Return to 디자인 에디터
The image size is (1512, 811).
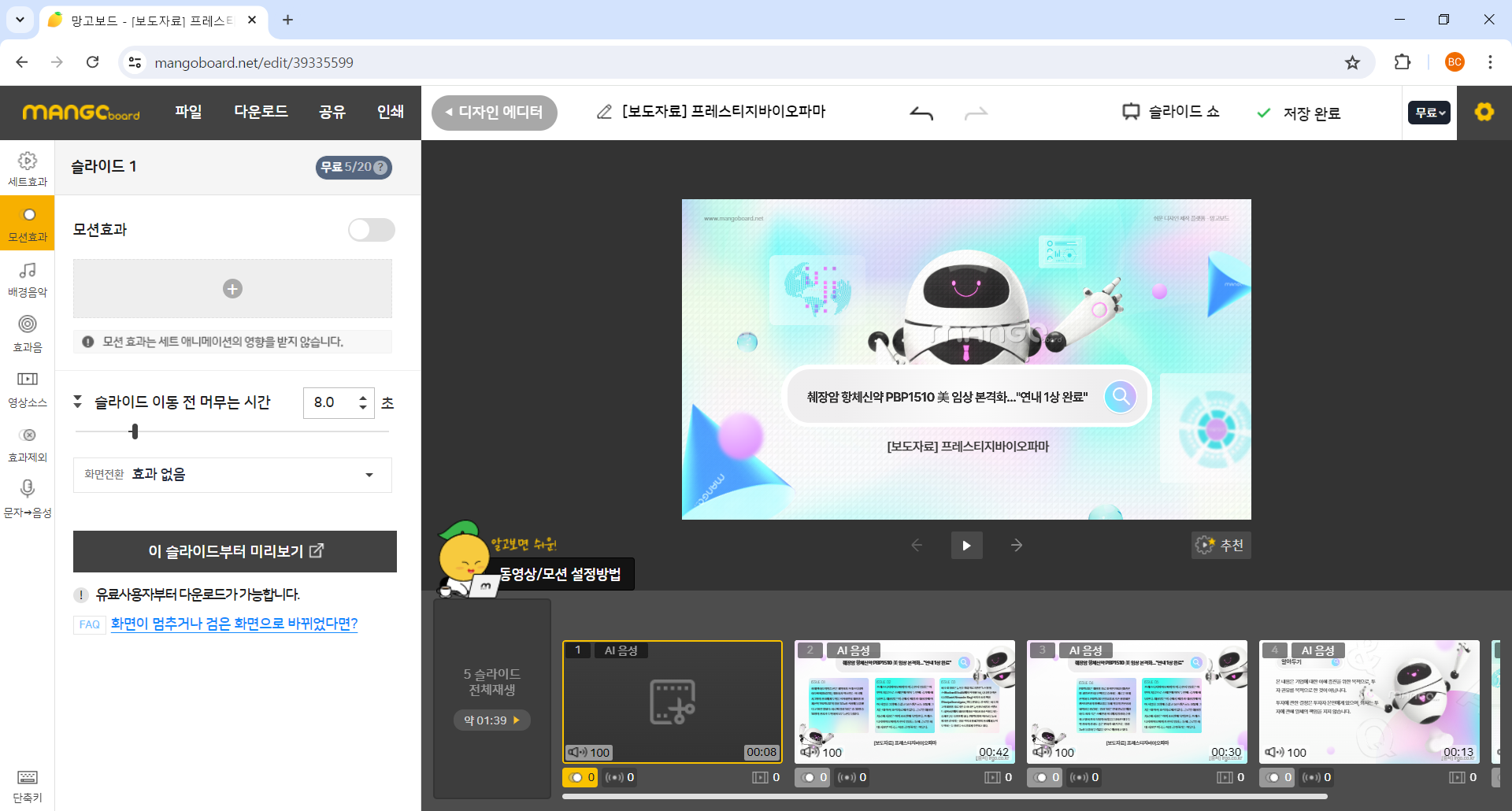pos(495,113)
